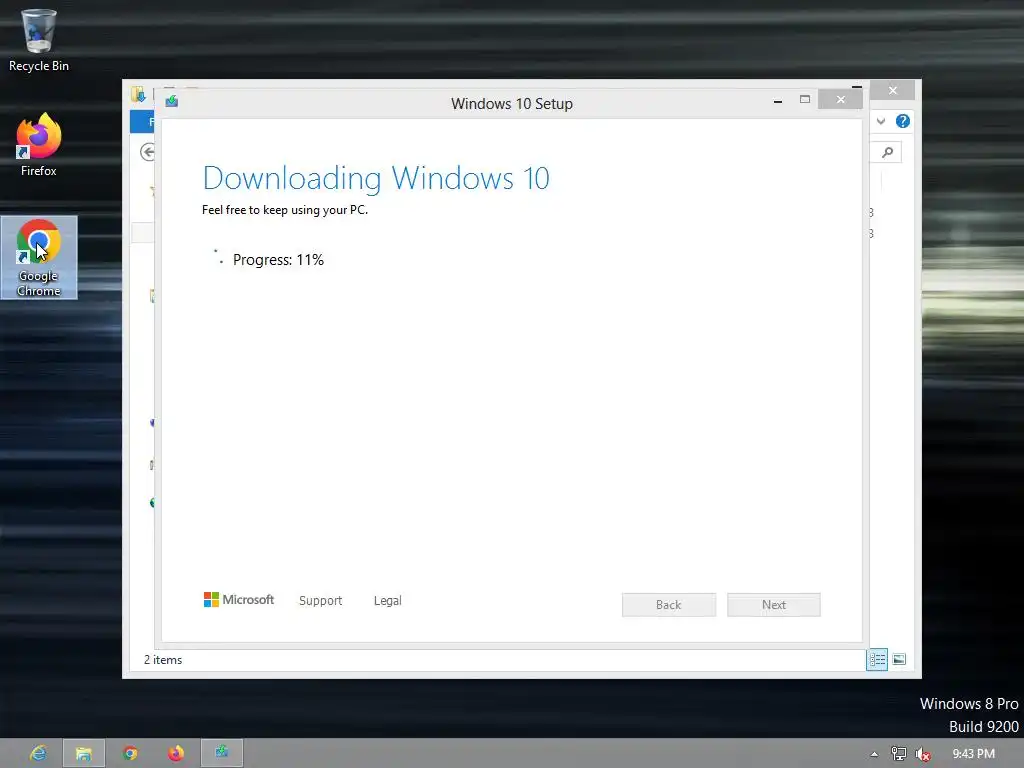The image size is (1024, 768).
Task: Select the Firefox desktop shortcut
Action: (x=39, y=145)
